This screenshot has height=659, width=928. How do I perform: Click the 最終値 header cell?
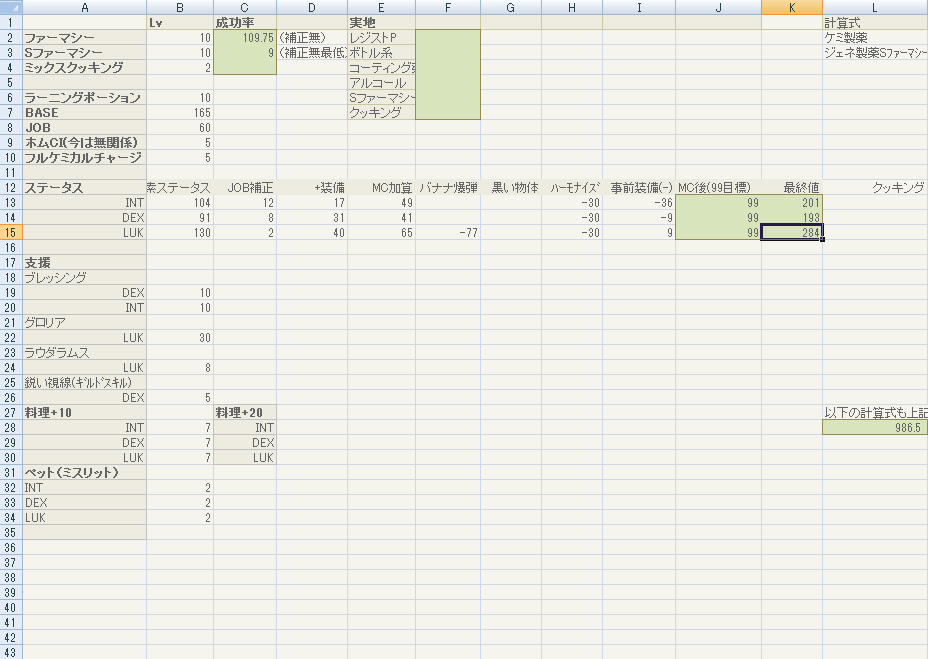coord(792,188)
